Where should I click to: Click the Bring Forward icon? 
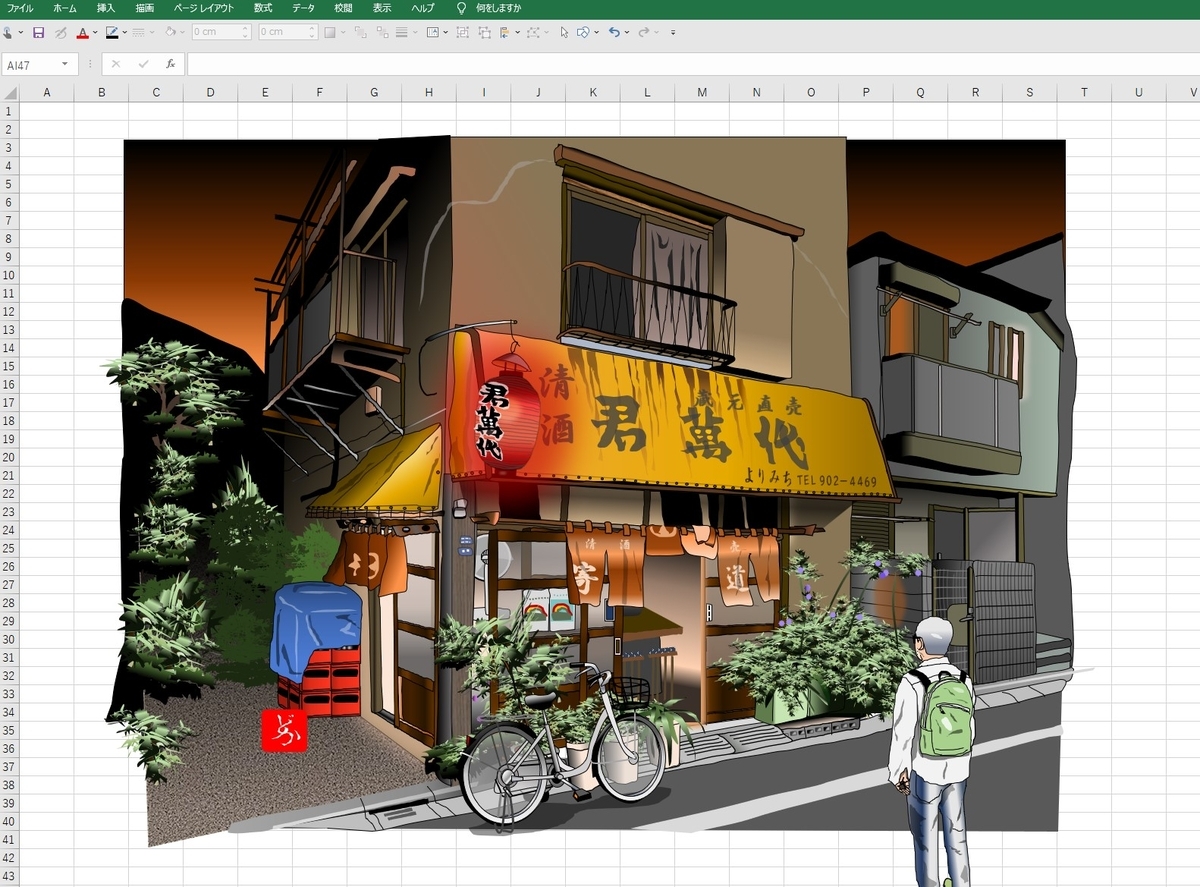(x=361, y=32)
